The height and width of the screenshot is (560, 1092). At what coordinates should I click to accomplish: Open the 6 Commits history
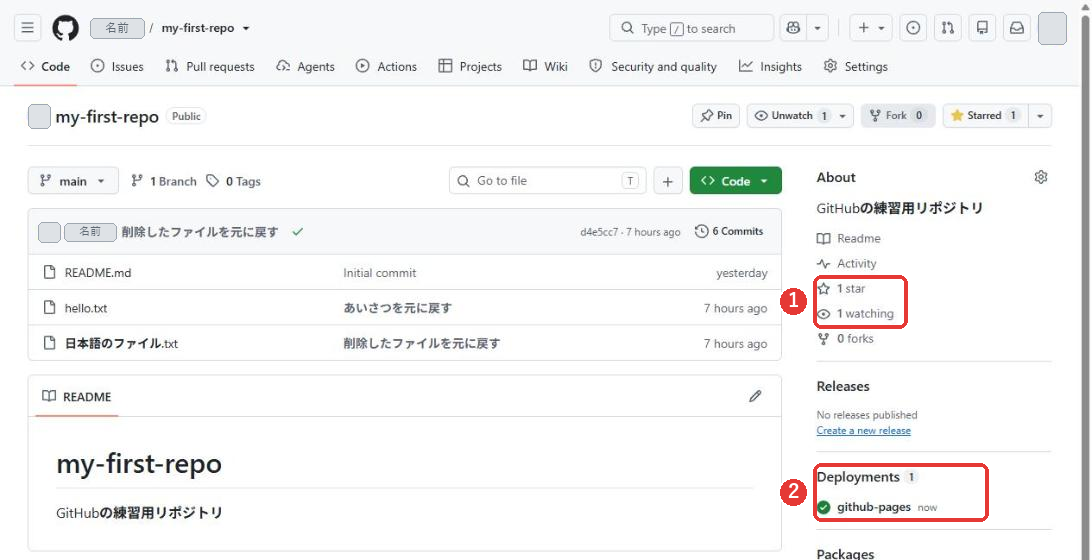729,231
